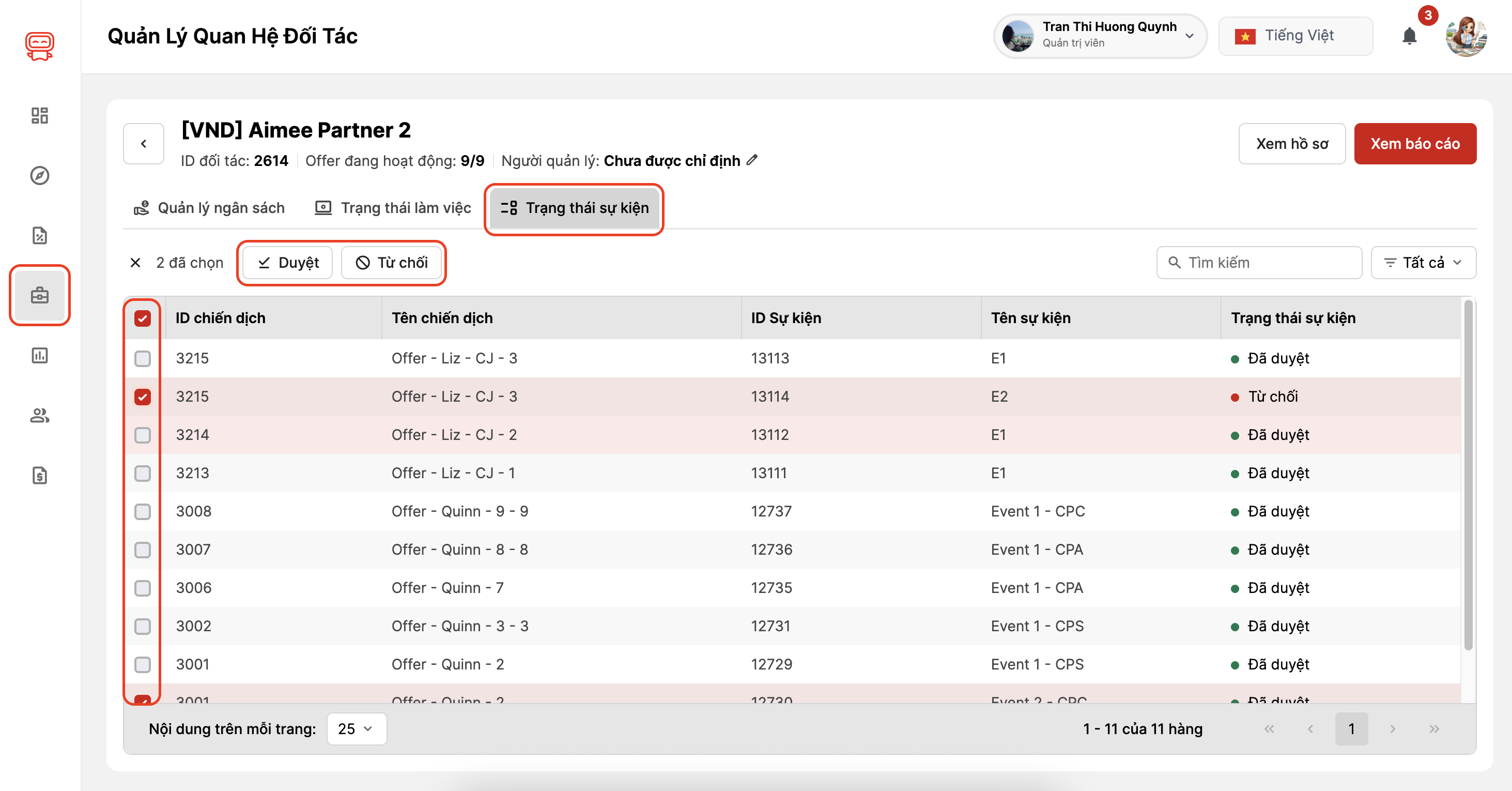The height and width of the screenshot is (791, 1512).
Task: Click the pencil icon to edit manager
Action: pos(752,160)
